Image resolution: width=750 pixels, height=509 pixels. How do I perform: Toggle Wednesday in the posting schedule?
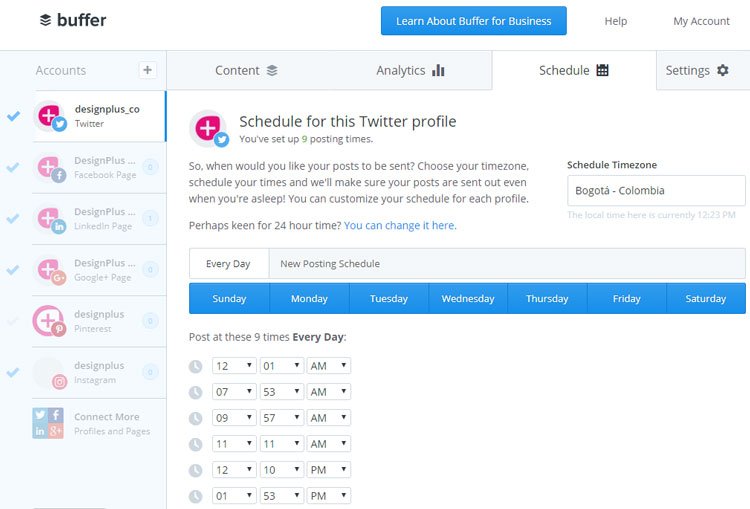point(468,299)
